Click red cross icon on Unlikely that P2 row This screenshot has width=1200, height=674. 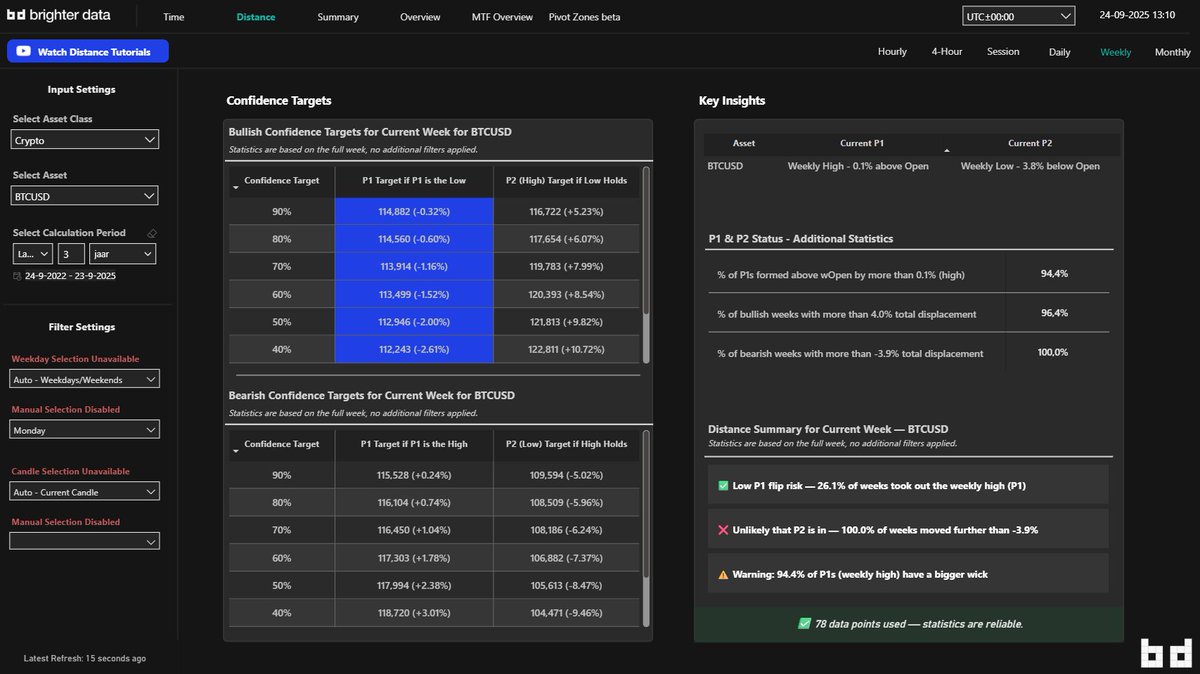coord(723,530)
